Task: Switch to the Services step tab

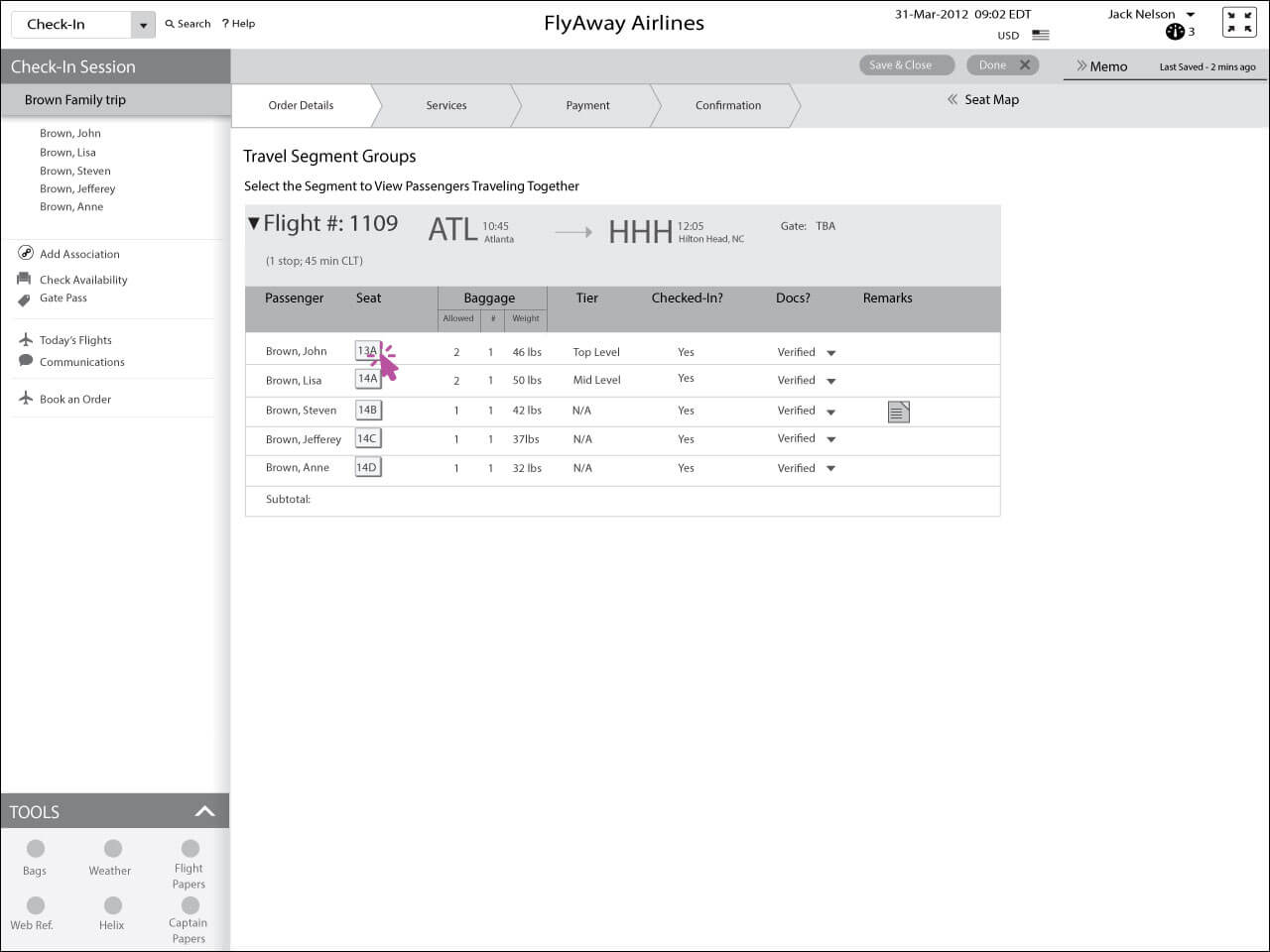Action: [x=446, y=105]
